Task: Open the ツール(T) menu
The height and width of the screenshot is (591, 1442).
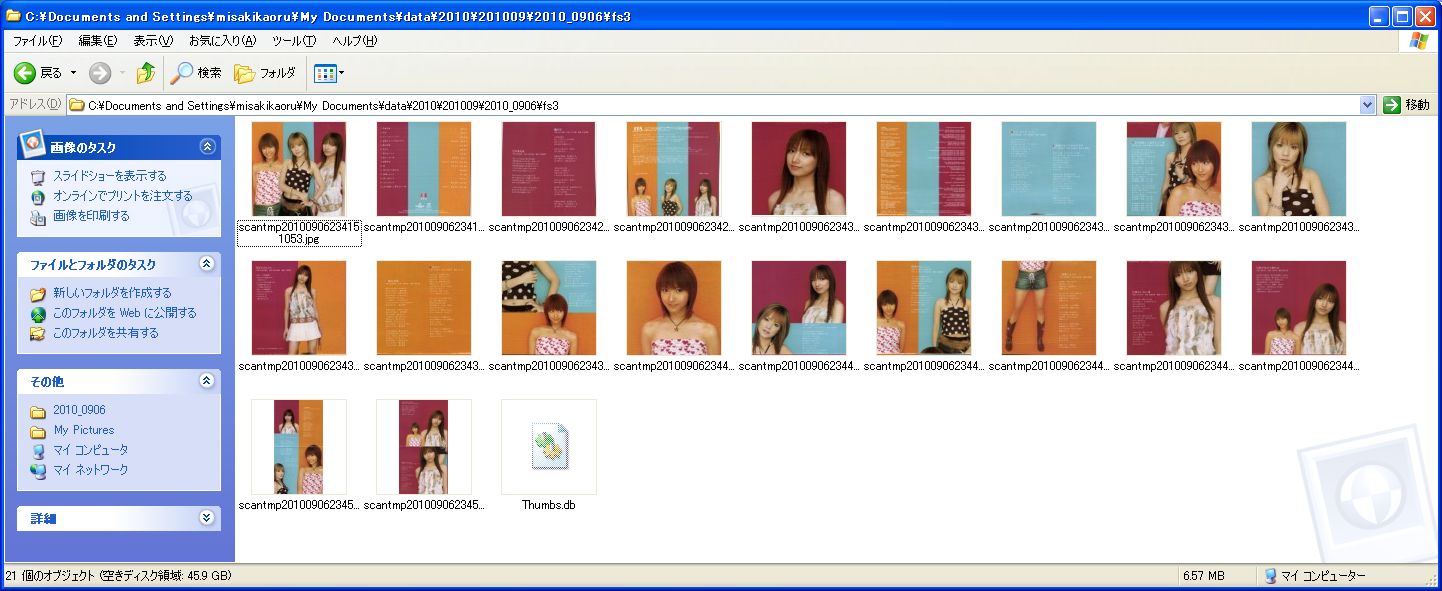Action: point(294,41)
